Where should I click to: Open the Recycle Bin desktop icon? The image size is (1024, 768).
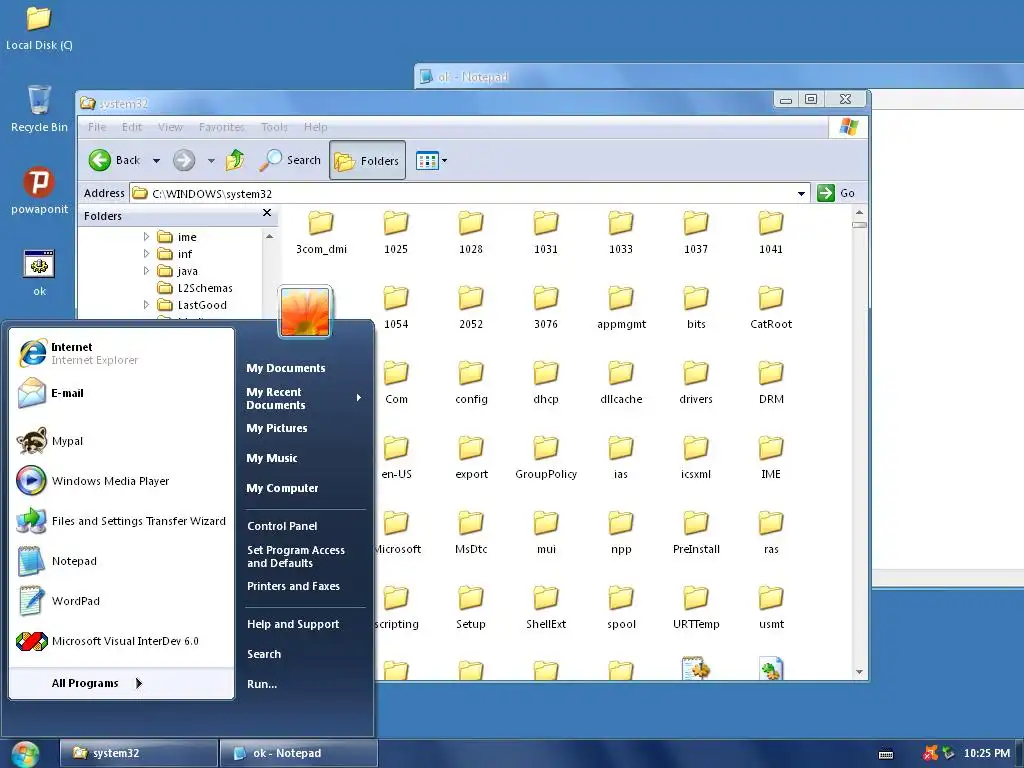pos(39,108)
